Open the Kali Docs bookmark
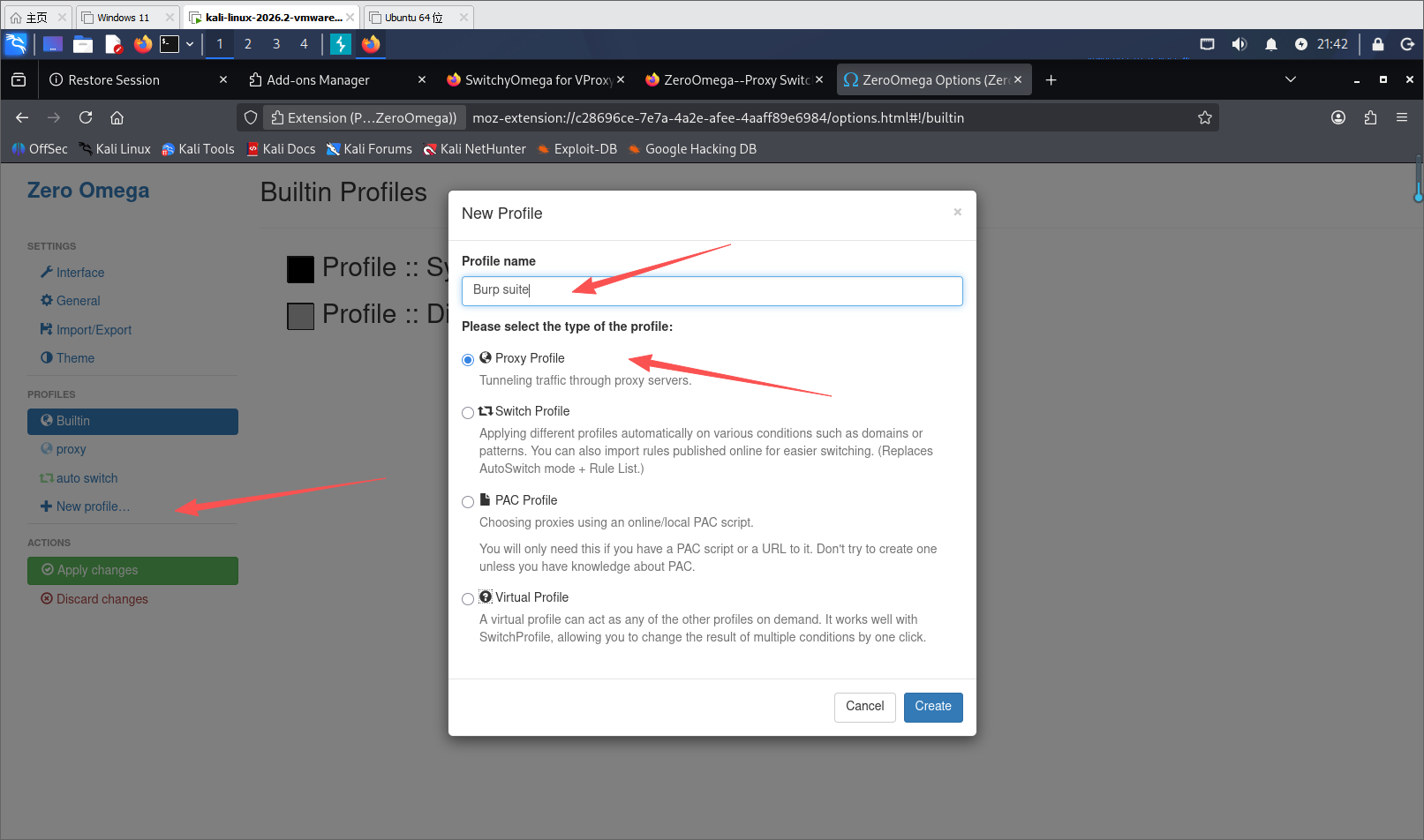This screenshot has width=1424, height=840. click(x=281, y=149)
